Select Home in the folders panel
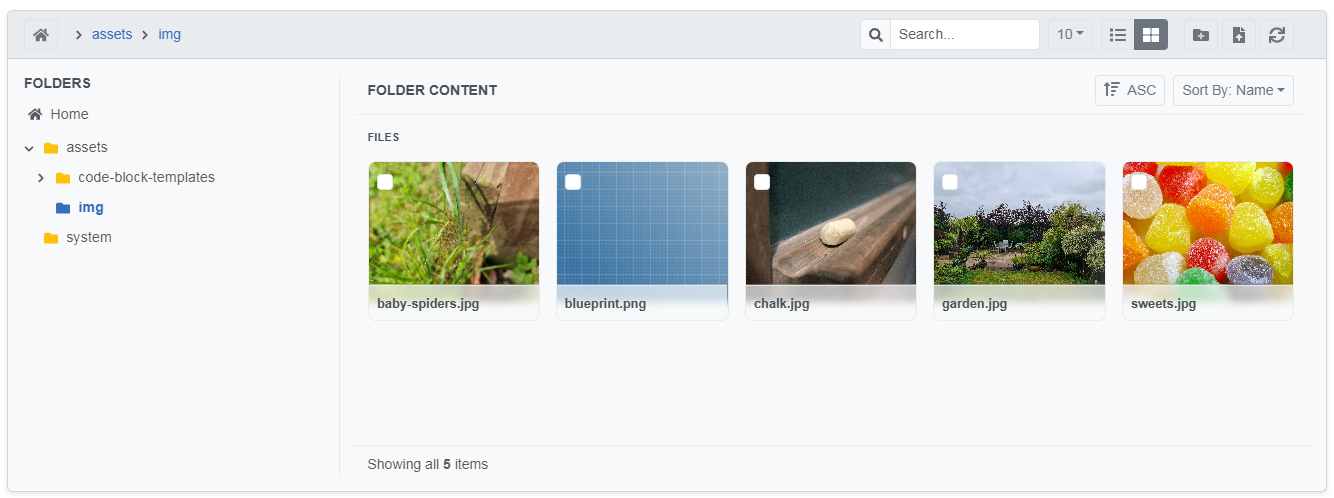Viewport: 1334px width, 498px height. [69, 114]
